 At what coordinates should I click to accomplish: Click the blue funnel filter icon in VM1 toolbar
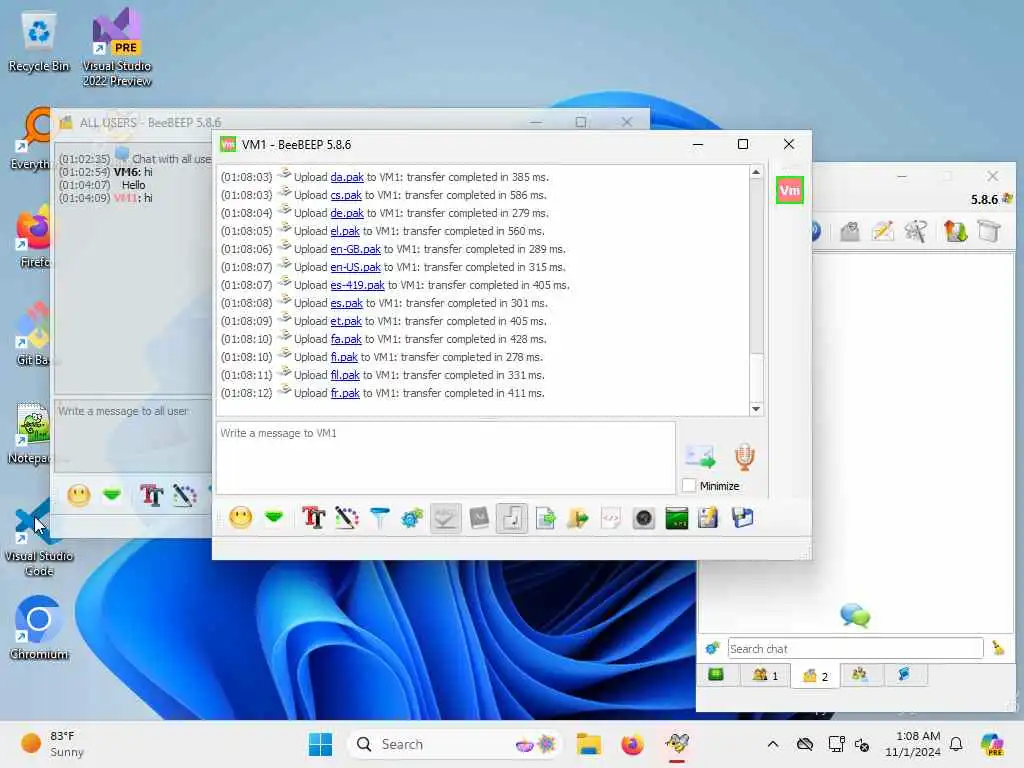379,518
